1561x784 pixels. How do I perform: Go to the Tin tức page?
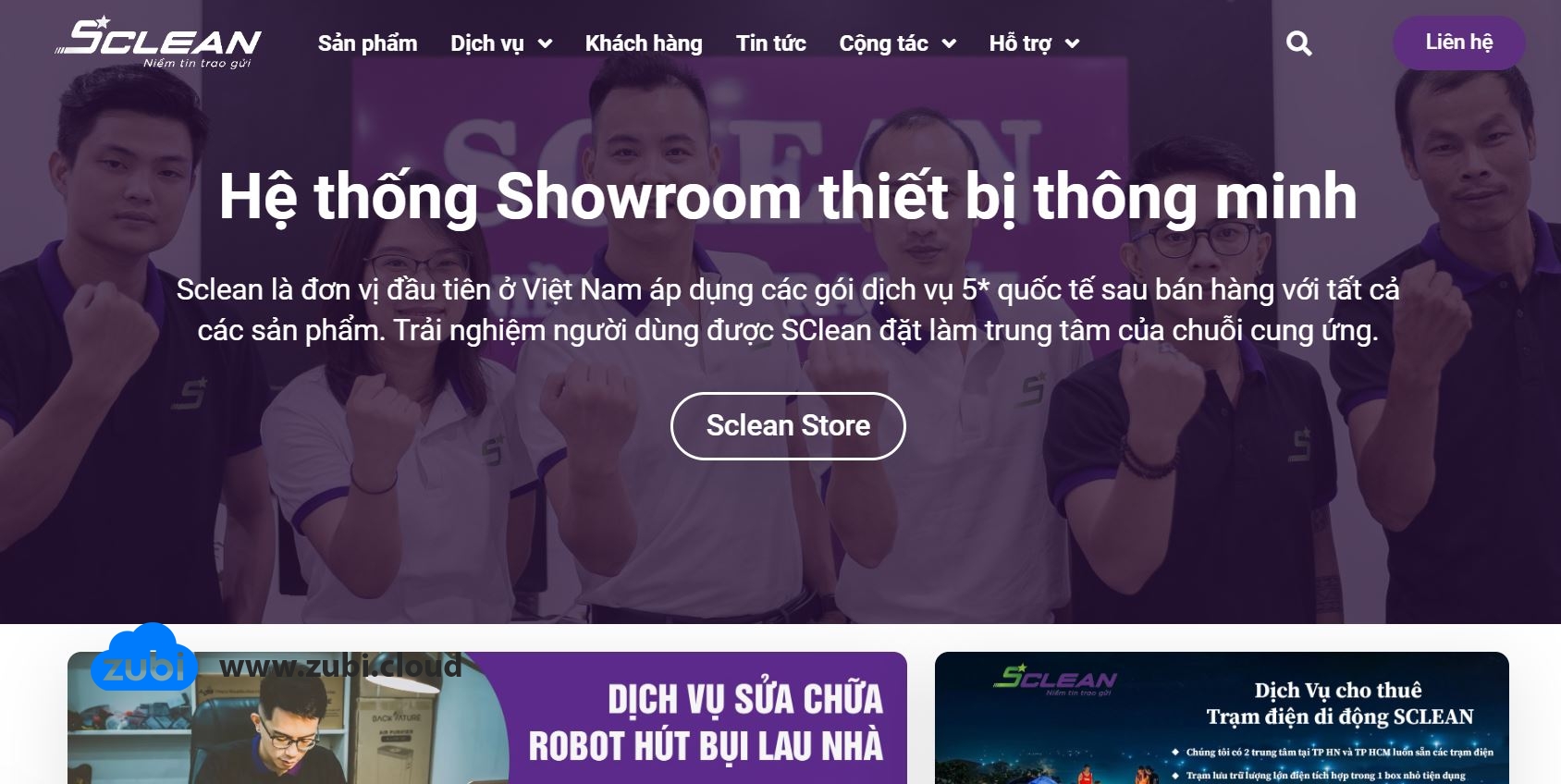771,43
